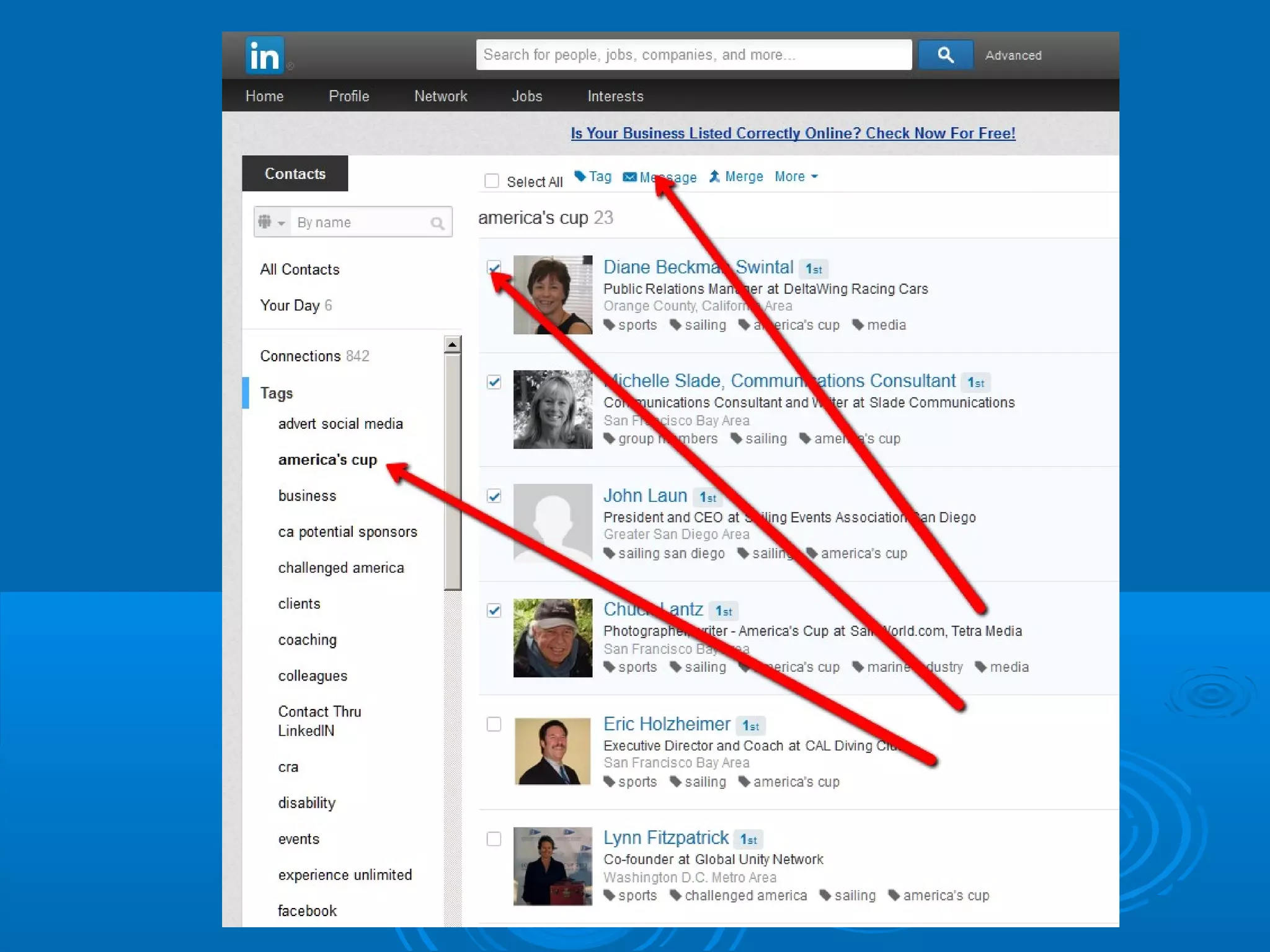Click the media tag icon on Chuck Lantz
The width and height of the screenshot is (1270, 952).
tap(981, 667)
